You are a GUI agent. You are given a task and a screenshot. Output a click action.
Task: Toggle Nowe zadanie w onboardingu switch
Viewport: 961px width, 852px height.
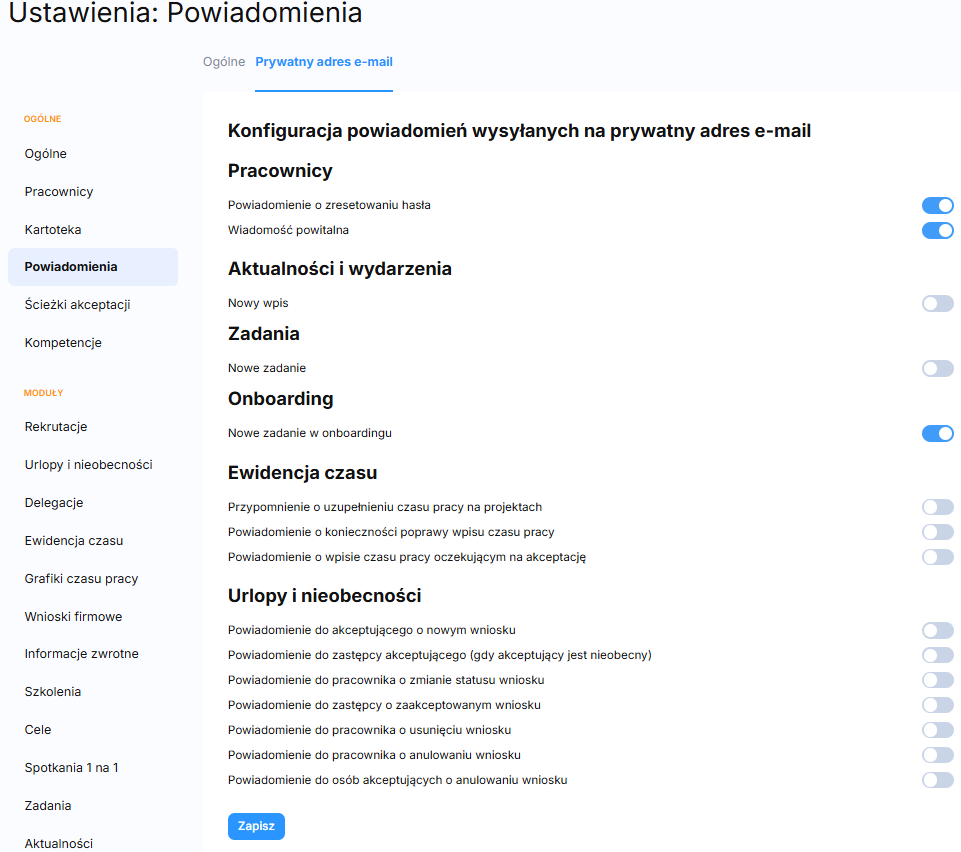[x=937, y=434]
